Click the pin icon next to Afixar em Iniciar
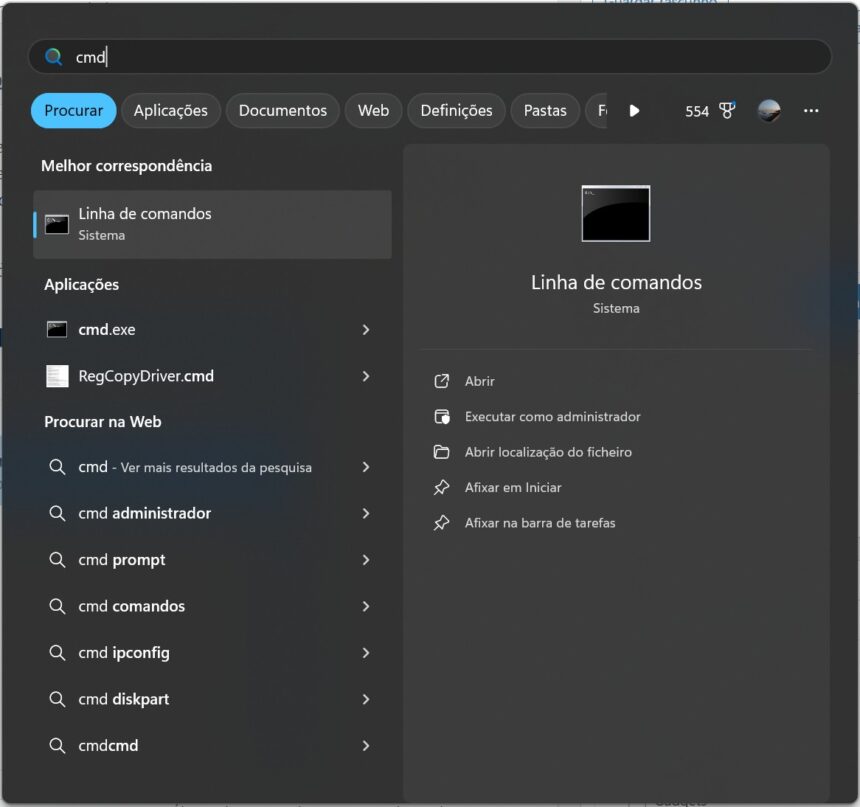 (442, 487)
